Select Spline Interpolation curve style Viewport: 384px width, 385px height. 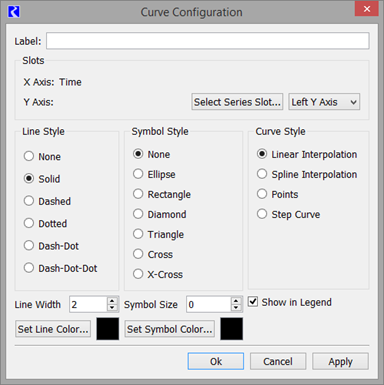pos(307,174)
